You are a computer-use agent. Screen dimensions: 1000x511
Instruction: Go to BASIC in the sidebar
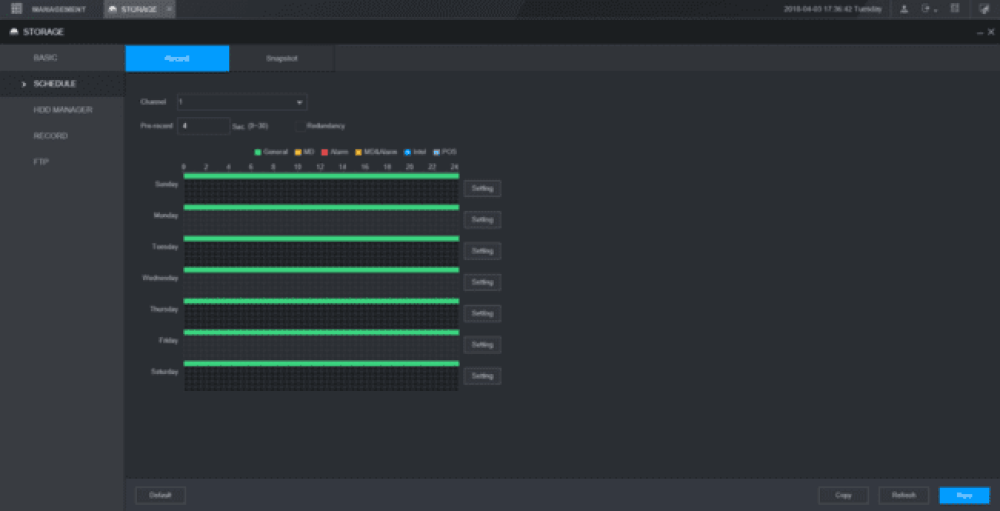coord(45,57)
